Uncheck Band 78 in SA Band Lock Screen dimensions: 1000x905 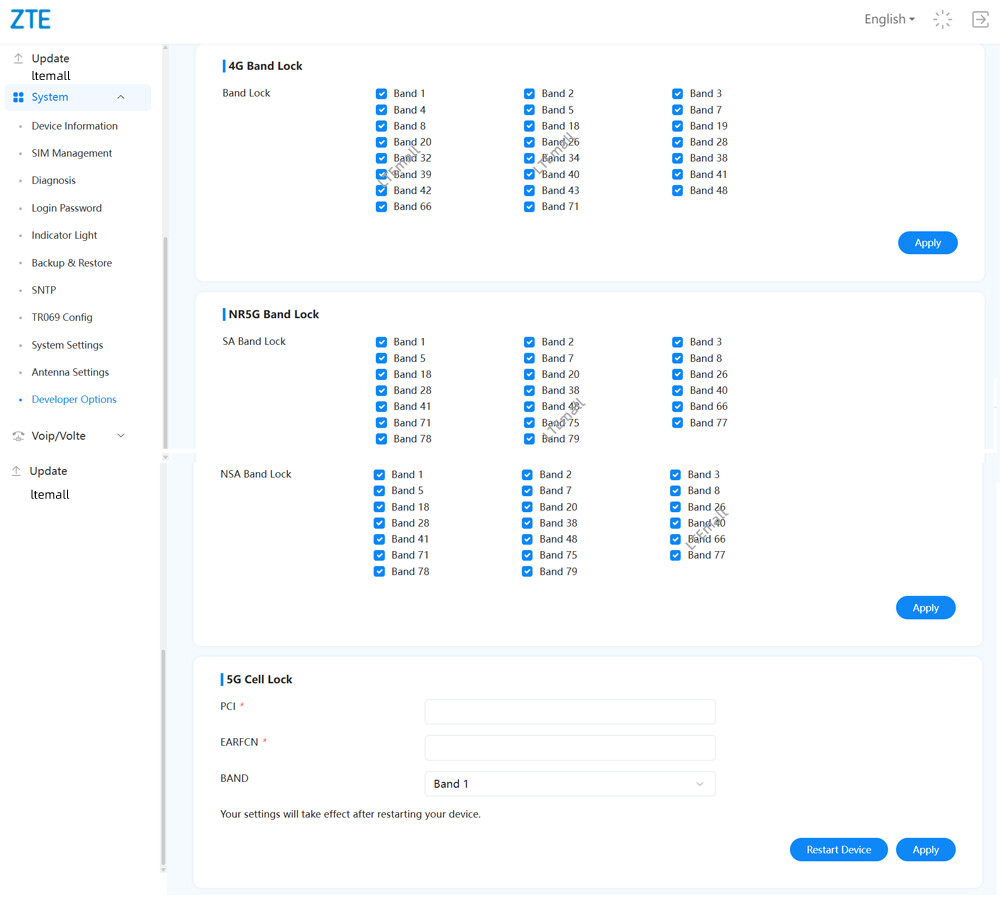(x=381, y=439)
